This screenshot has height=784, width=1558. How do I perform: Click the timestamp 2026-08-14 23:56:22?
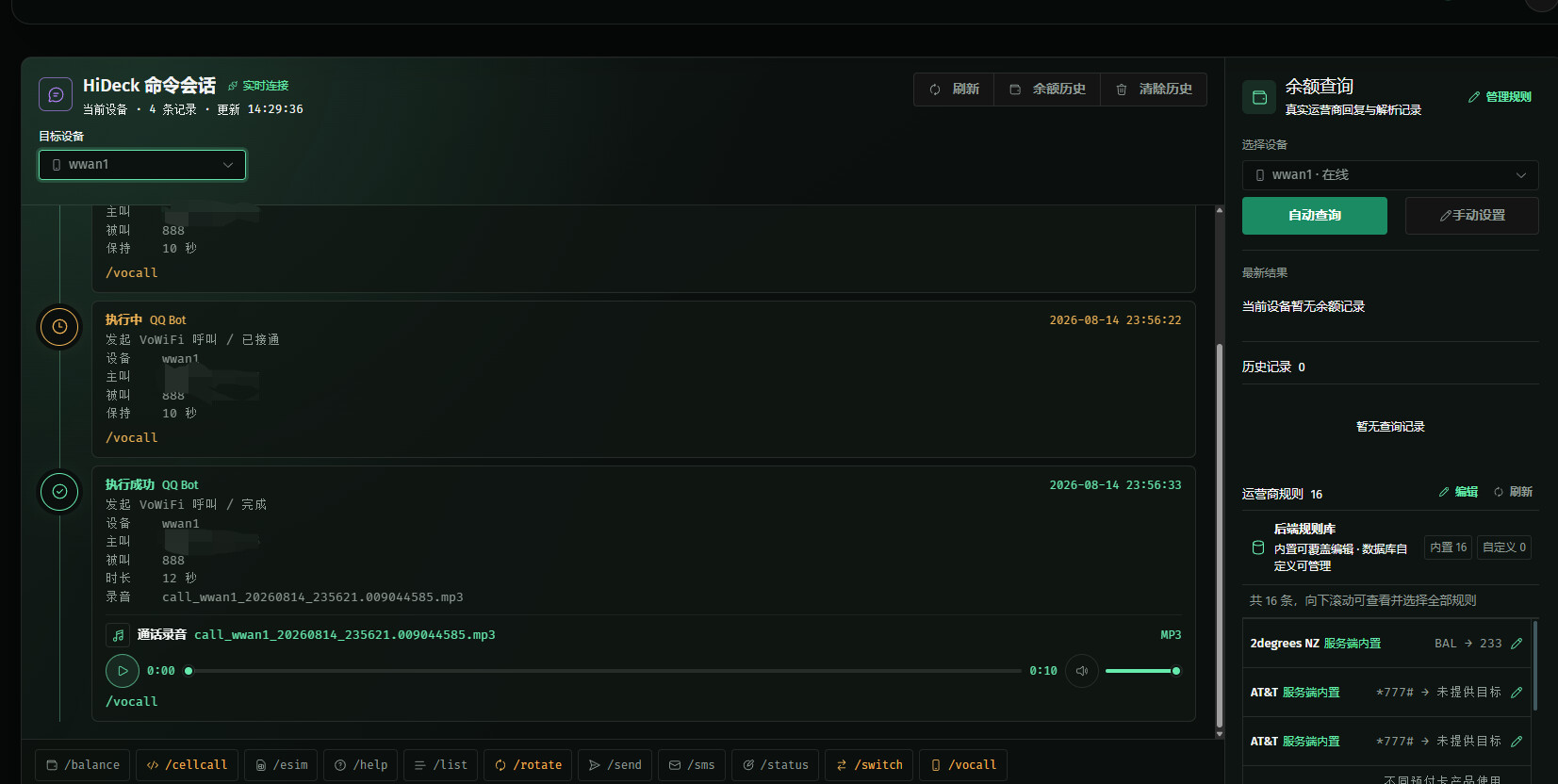(x=1115, y=320)
